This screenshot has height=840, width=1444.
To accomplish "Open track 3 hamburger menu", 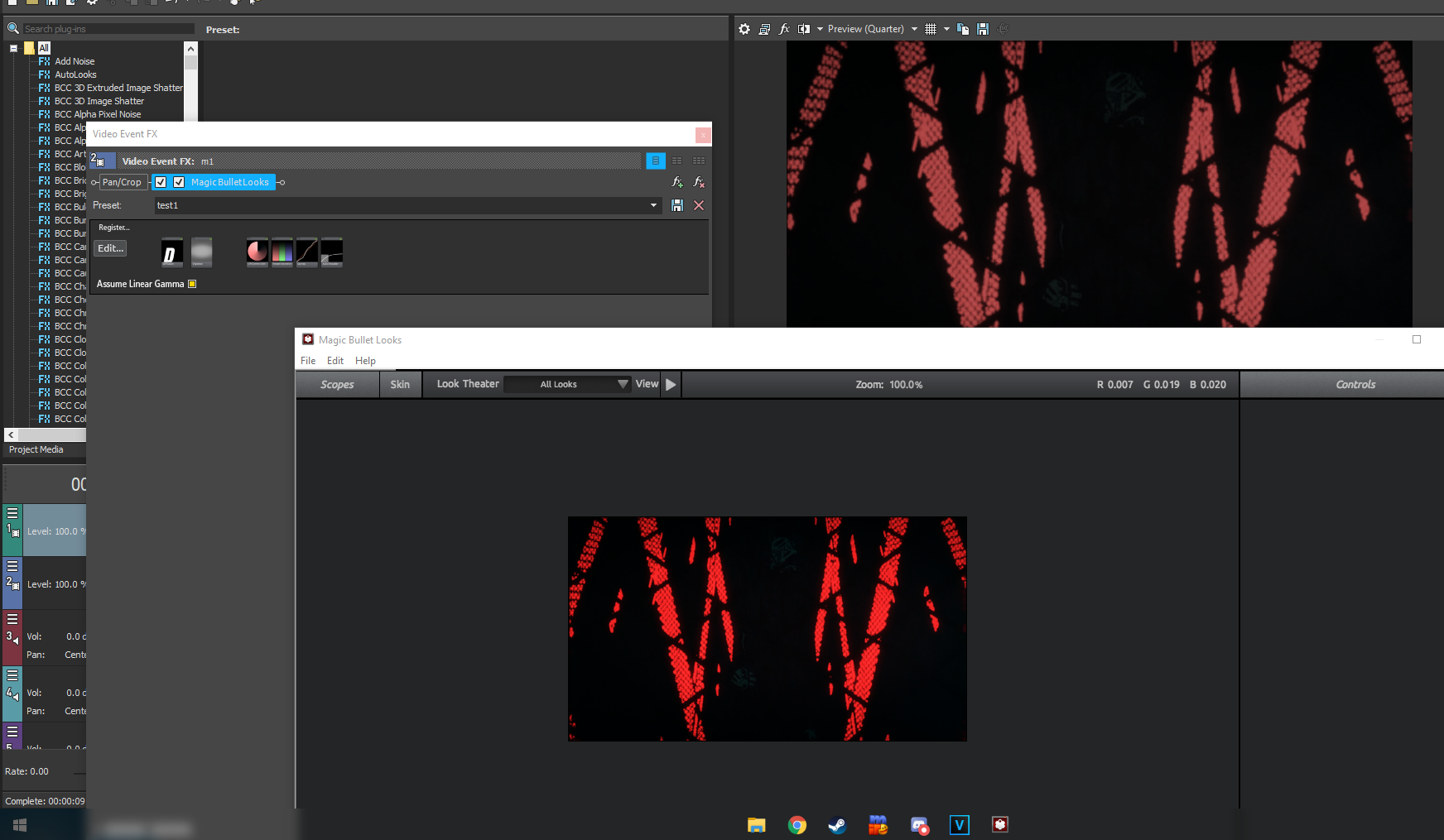I will click(12, 619).
